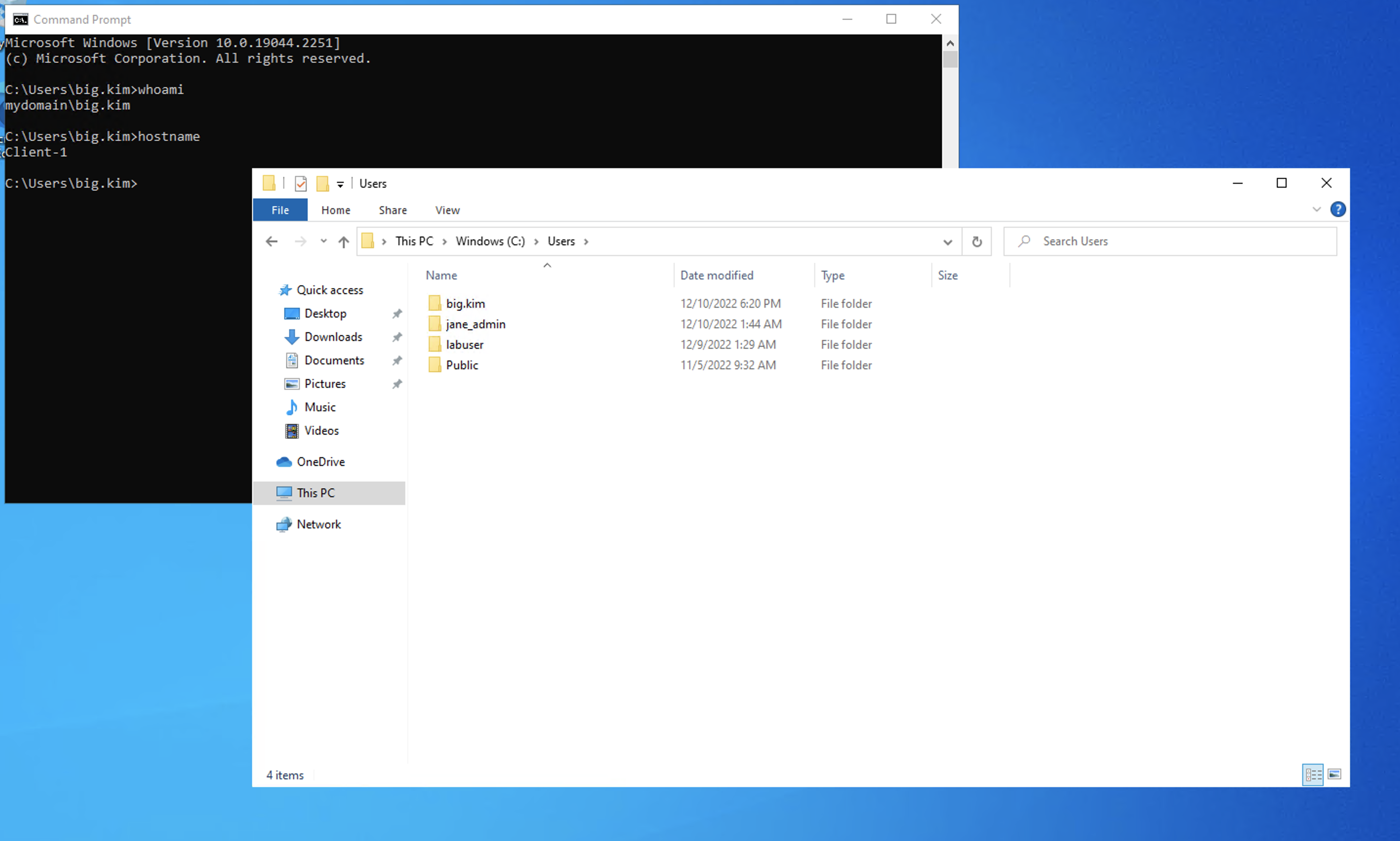Click This PC in the address breadcrumb
1400x841 pixels.
[414, 241]
